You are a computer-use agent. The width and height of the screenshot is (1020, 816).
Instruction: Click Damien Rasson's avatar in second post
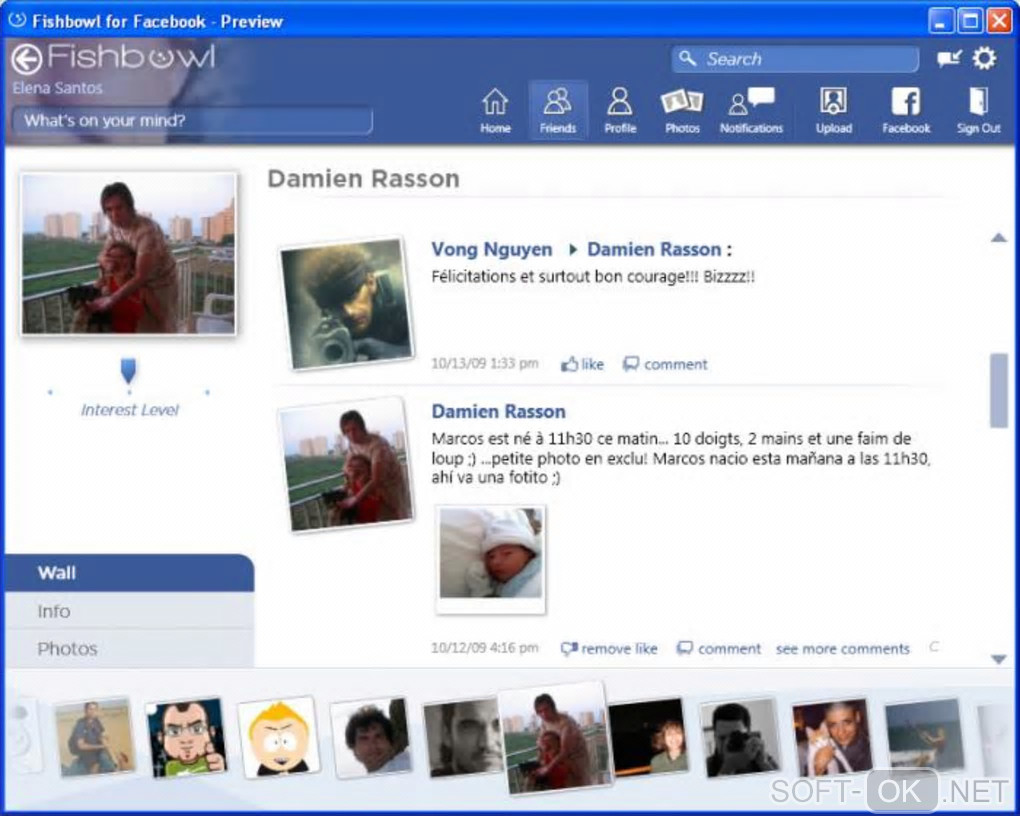point(345,464)
